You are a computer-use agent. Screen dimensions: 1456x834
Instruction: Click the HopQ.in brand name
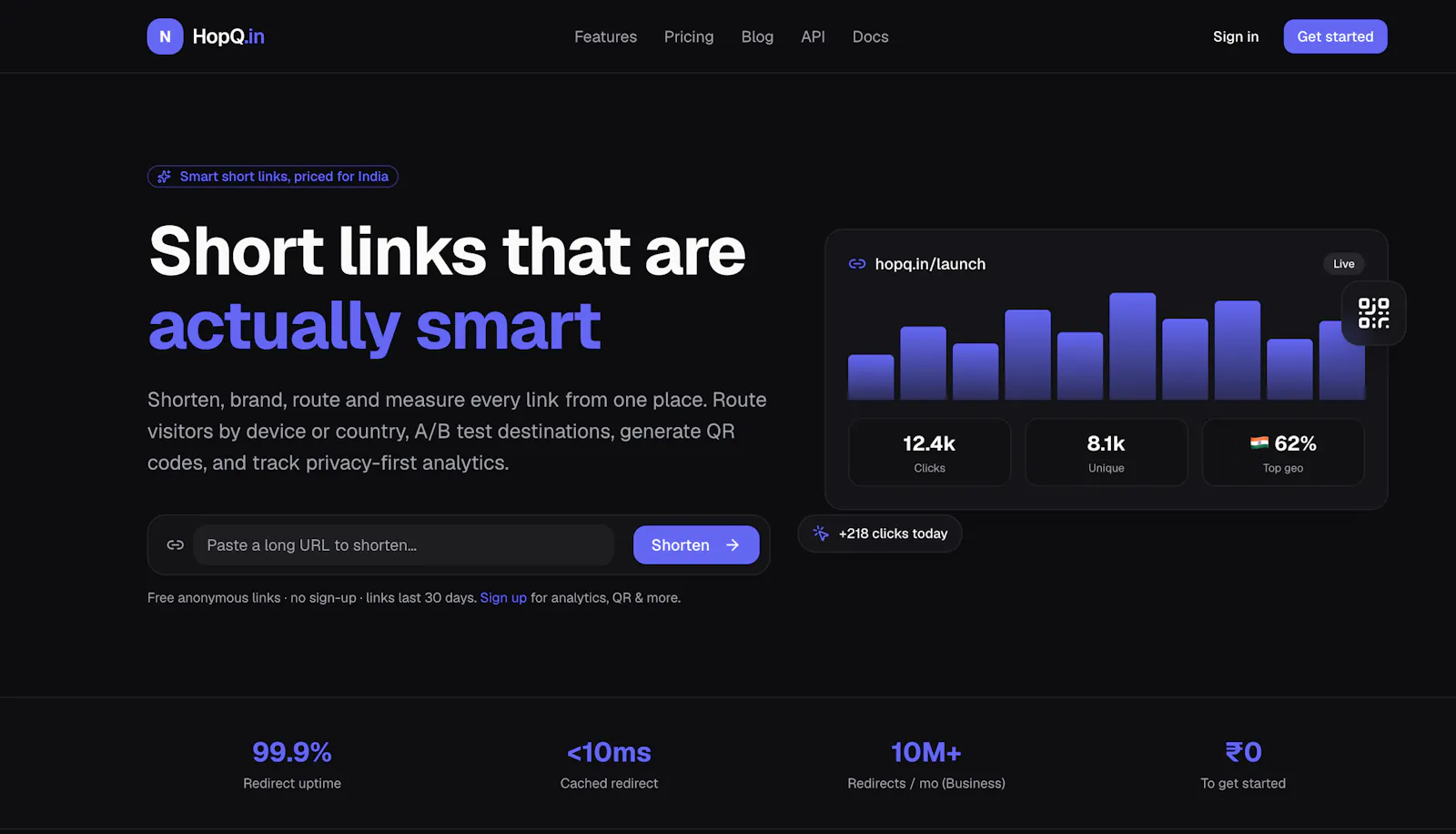pos(228,36)
